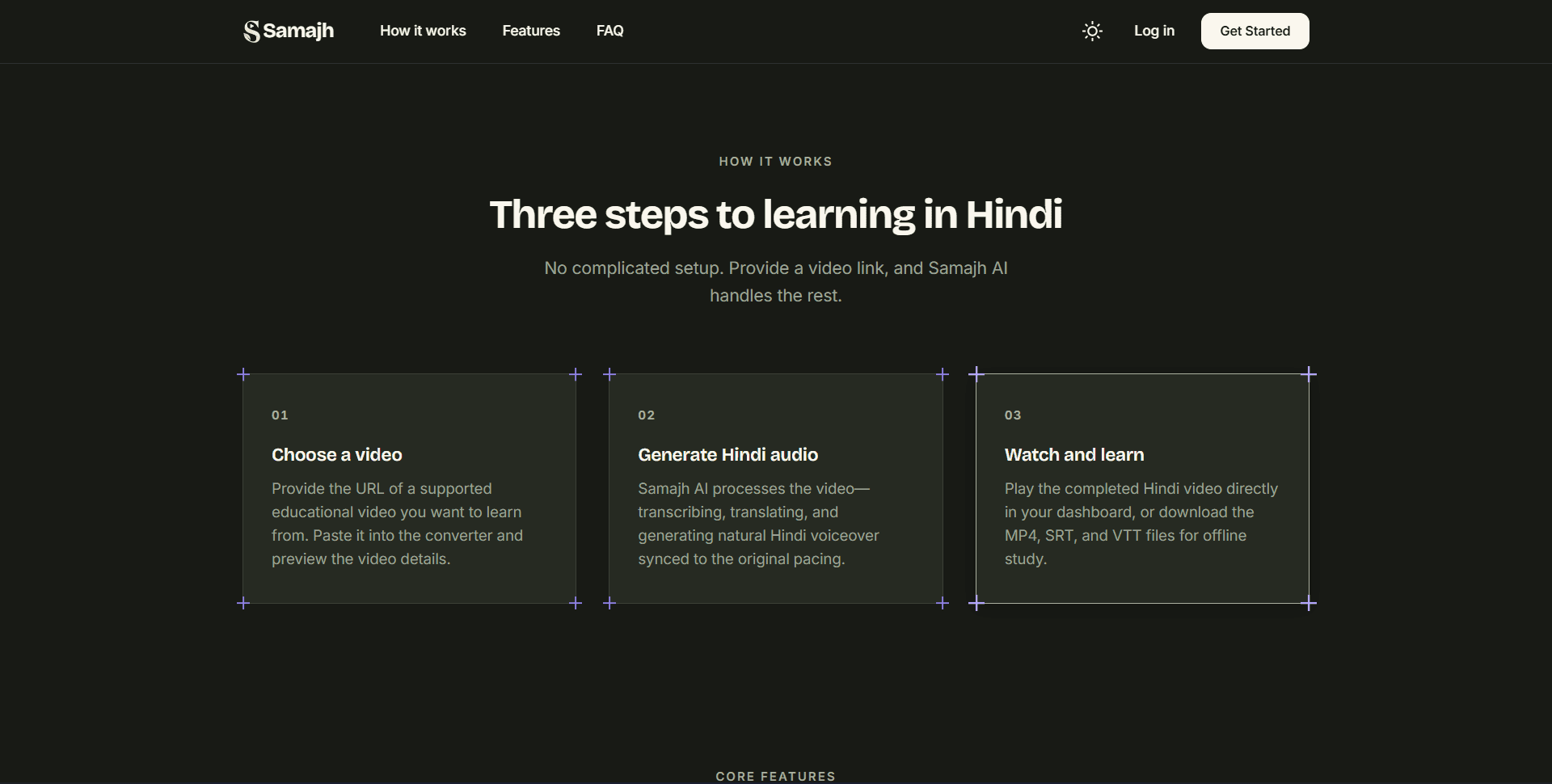Click the step number 02 label

[x=646, y=415]
